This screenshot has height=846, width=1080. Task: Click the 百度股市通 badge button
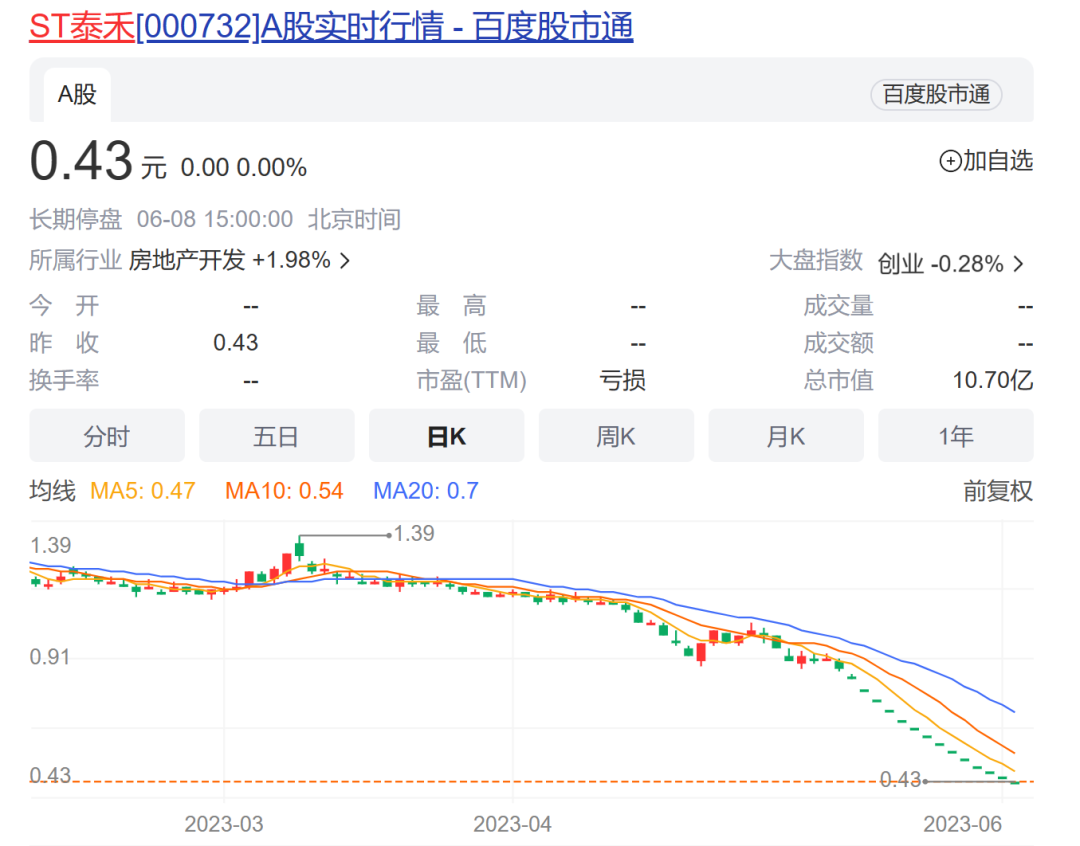tap(936, 94)
